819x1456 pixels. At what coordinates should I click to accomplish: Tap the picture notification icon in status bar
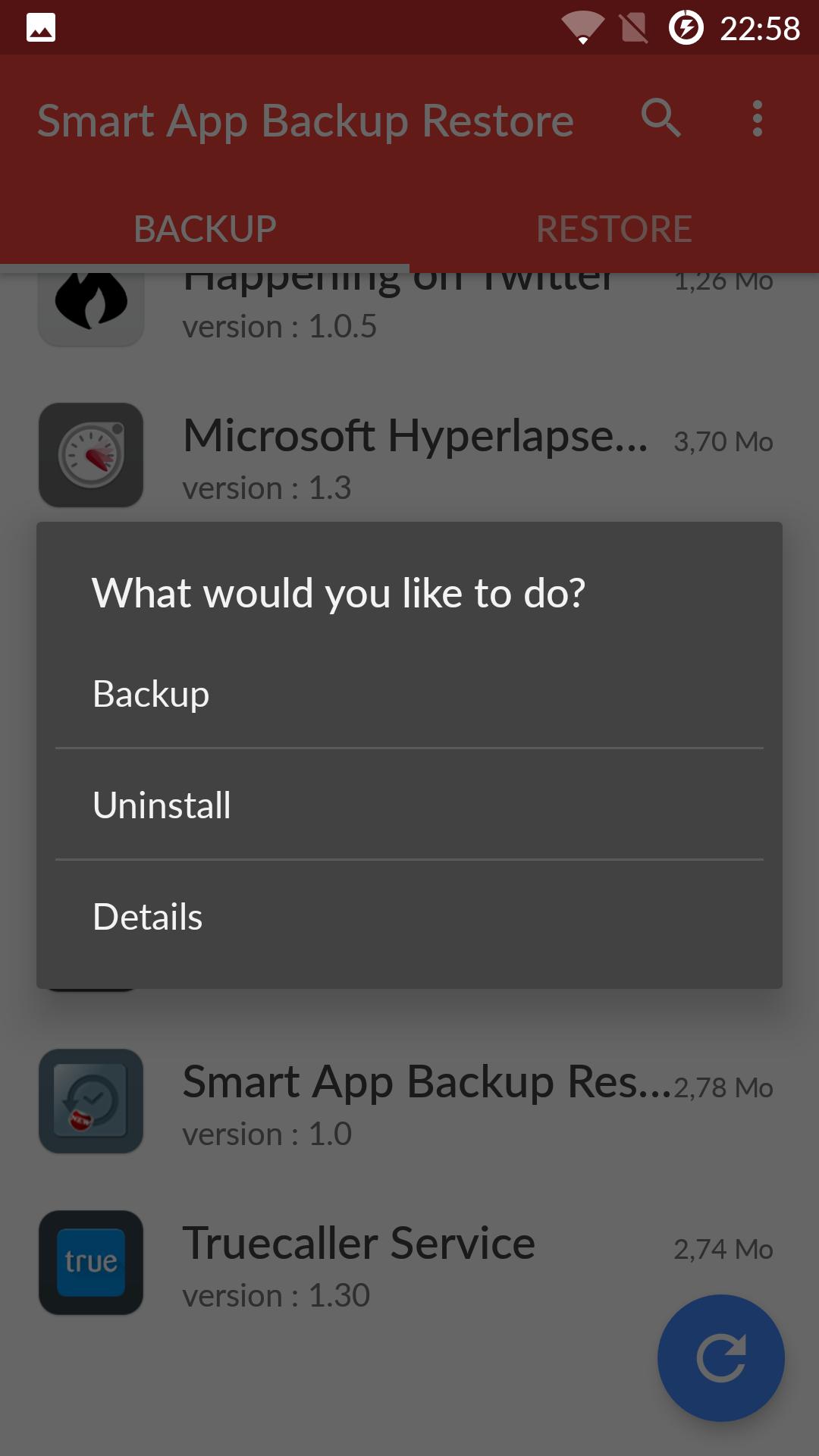41,28
